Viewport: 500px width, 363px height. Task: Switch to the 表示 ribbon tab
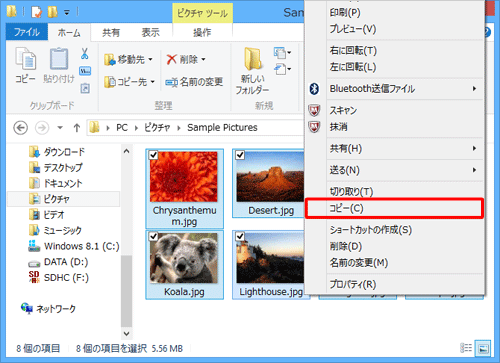[151, 33]
